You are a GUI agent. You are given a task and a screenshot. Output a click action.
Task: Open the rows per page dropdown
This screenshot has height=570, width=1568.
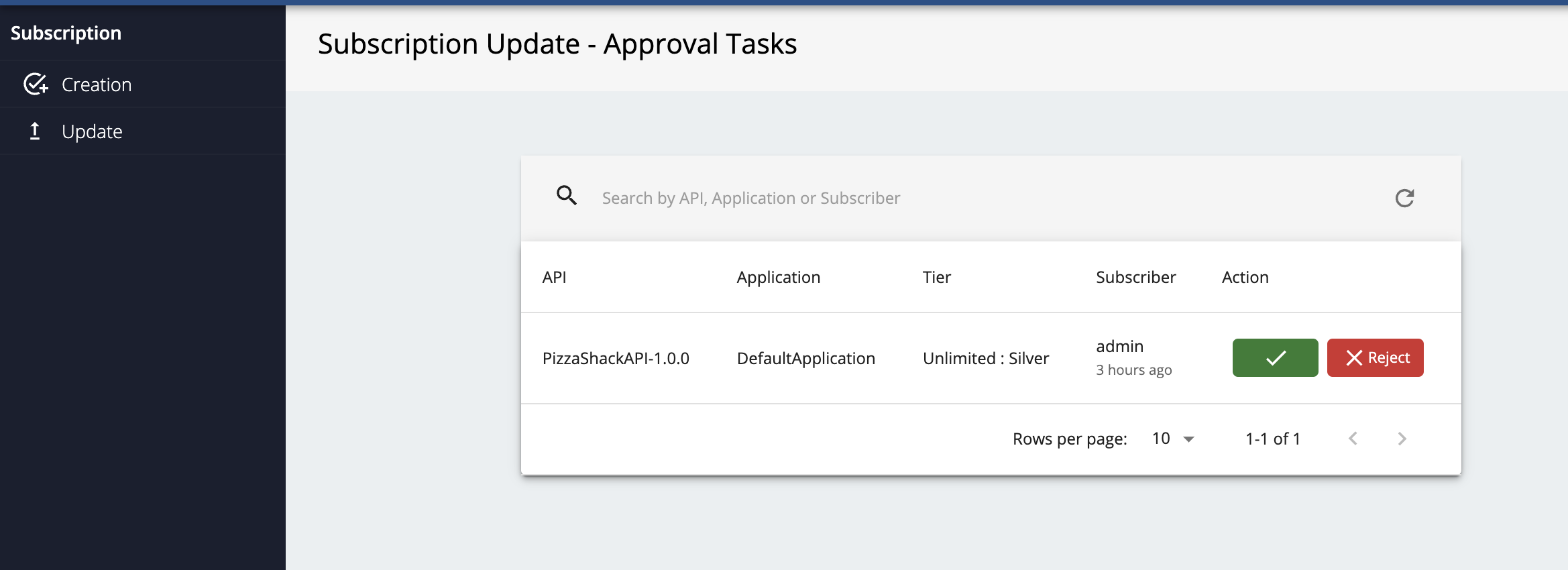1173,439
